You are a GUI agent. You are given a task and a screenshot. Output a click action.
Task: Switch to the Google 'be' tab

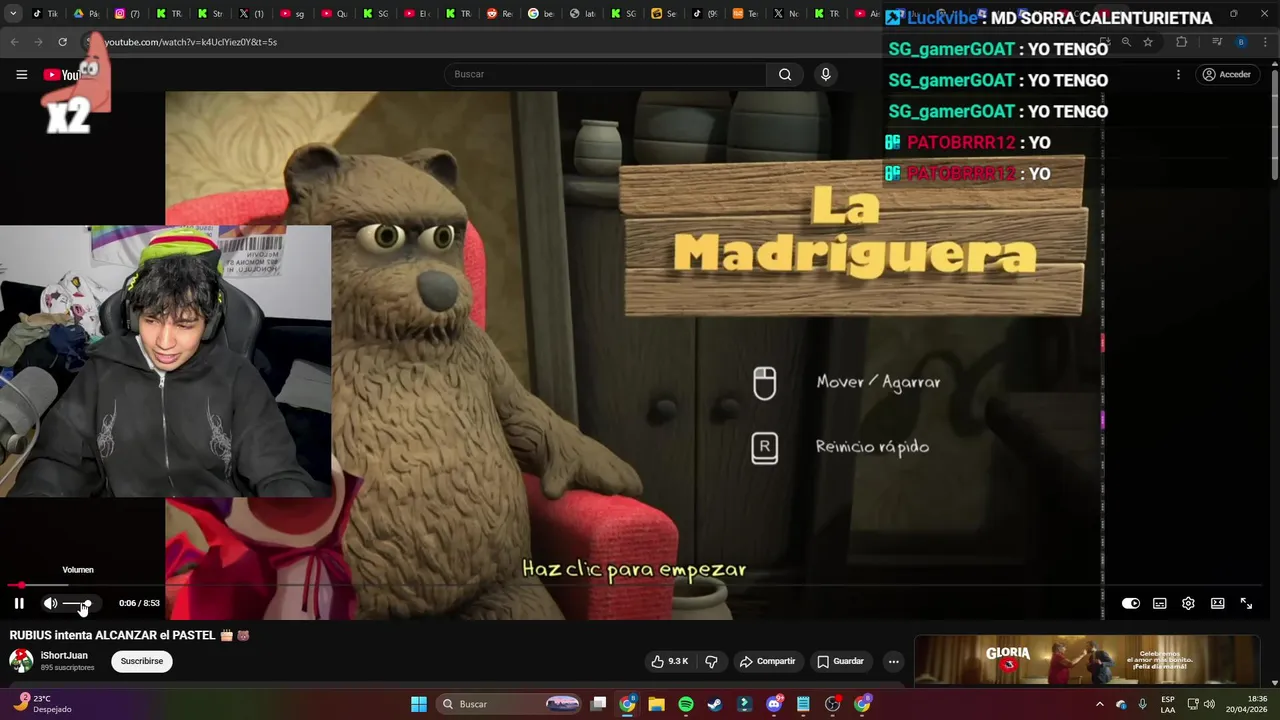tap(540, 14)
